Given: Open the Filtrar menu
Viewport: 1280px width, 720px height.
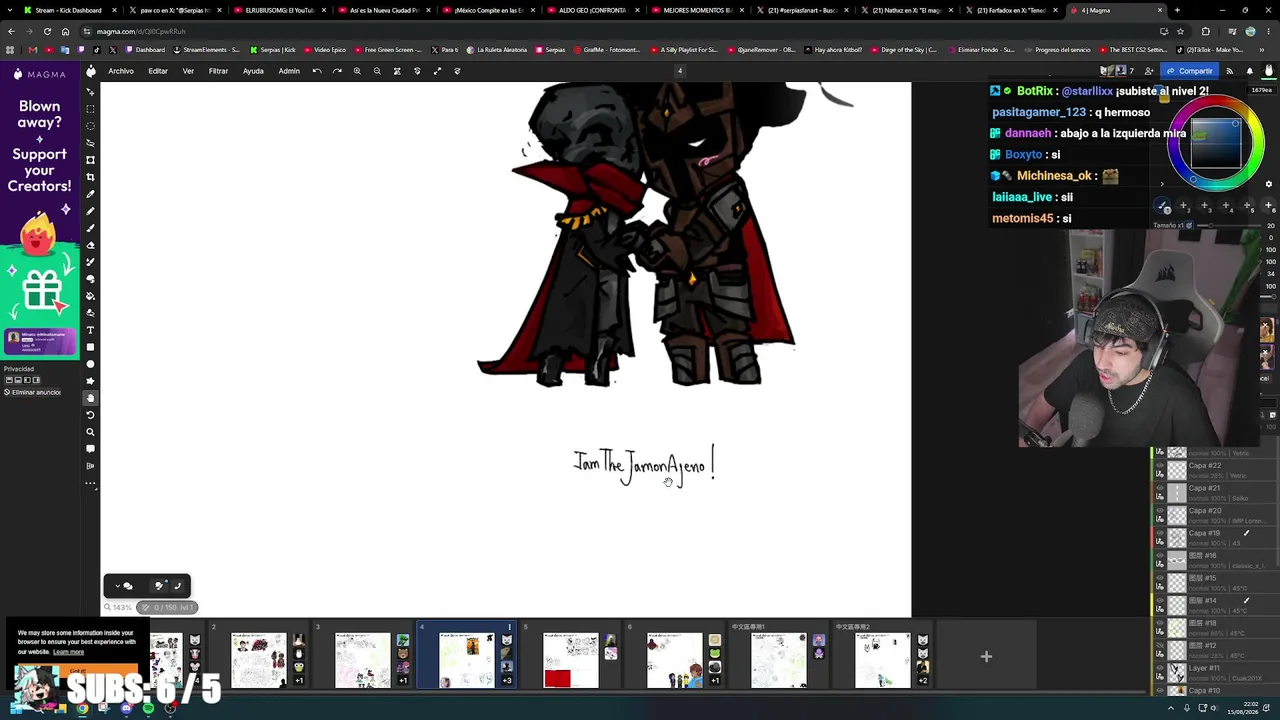Looking at the screenshot, I should point(218,71).
